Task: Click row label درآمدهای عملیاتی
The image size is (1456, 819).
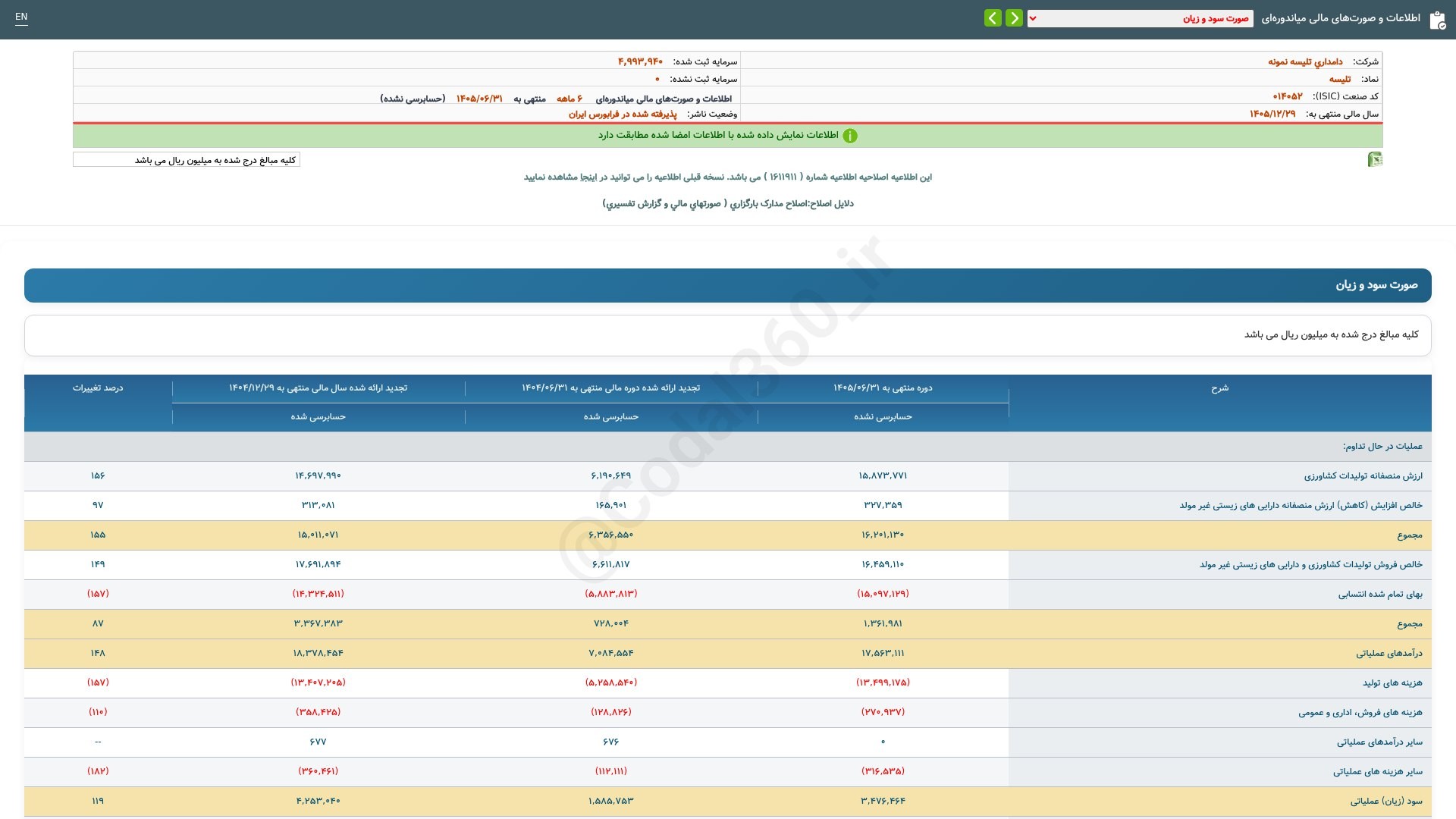Action: click(1389, 654)
